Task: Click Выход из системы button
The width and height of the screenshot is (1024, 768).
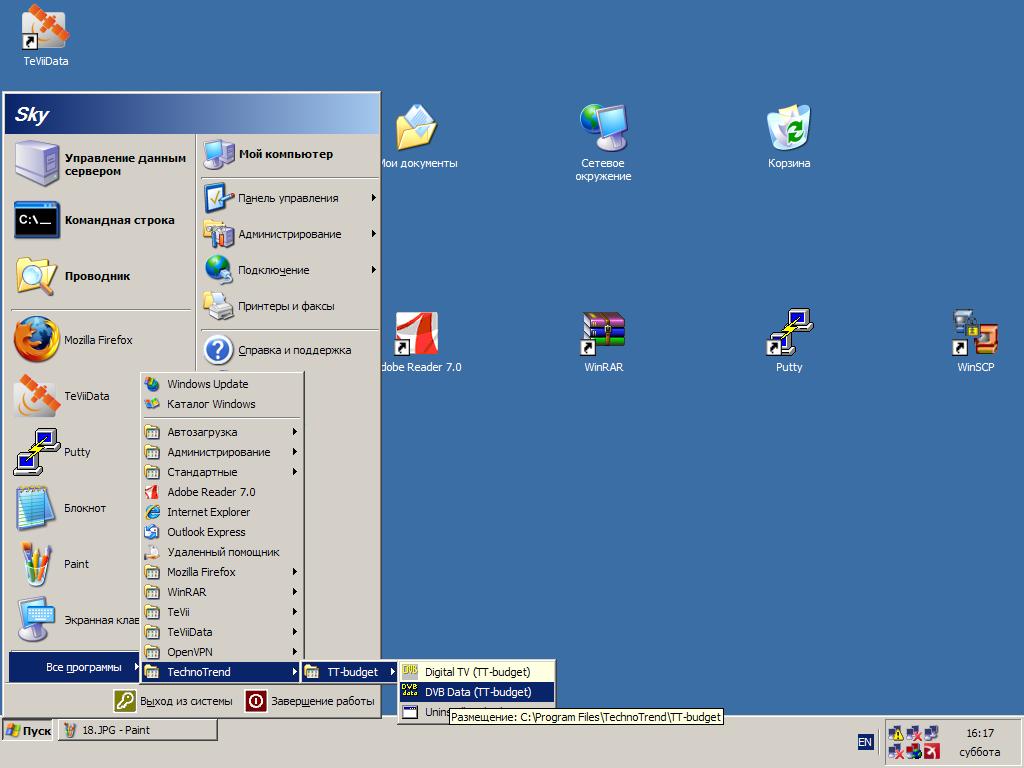Action: coord(174,701)
